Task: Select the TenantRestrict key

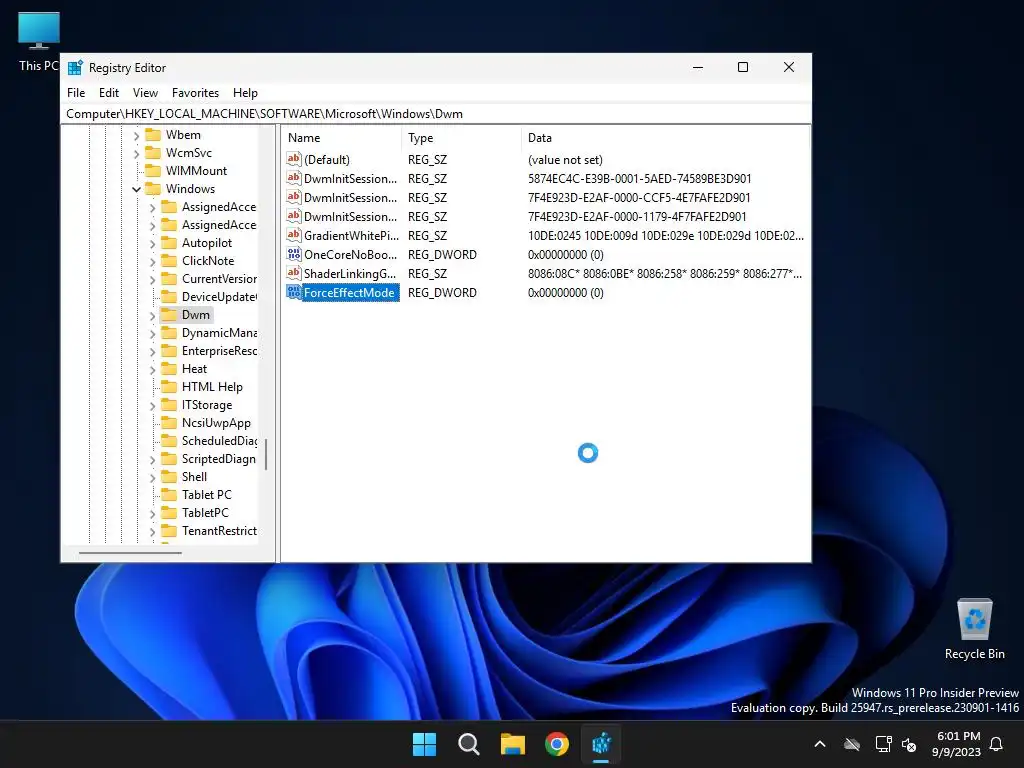Action: click(219, 531)
